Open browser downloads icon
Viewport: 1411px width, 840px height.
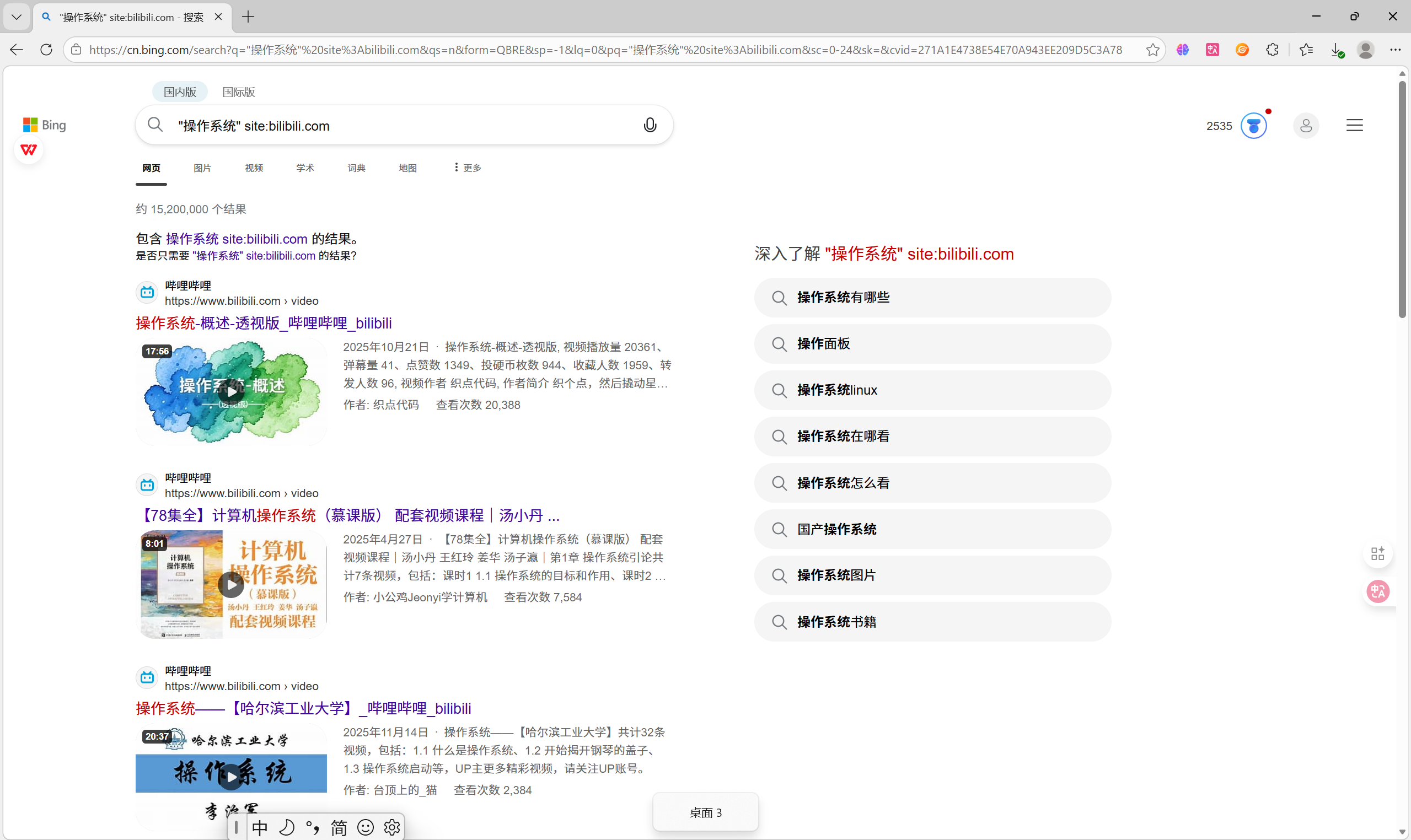(x=1336, y=50)
